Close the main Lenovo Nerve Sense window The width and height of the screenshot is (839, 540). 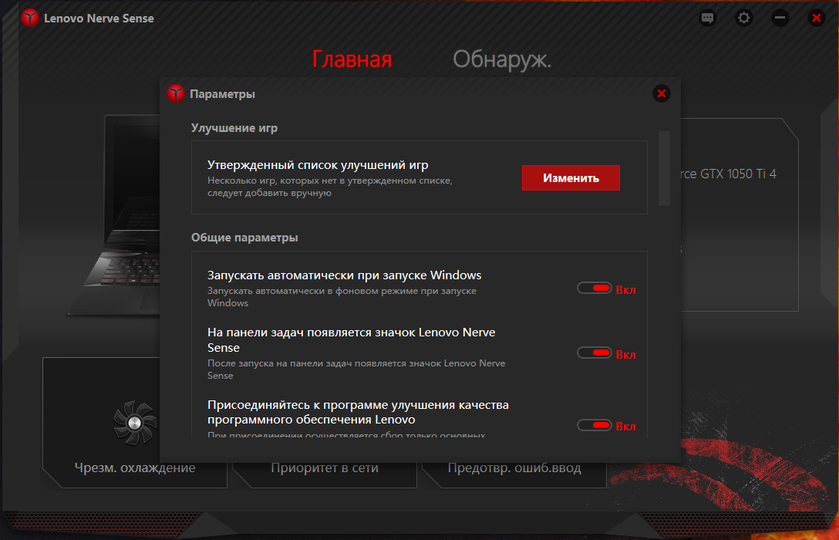point(814,18)
